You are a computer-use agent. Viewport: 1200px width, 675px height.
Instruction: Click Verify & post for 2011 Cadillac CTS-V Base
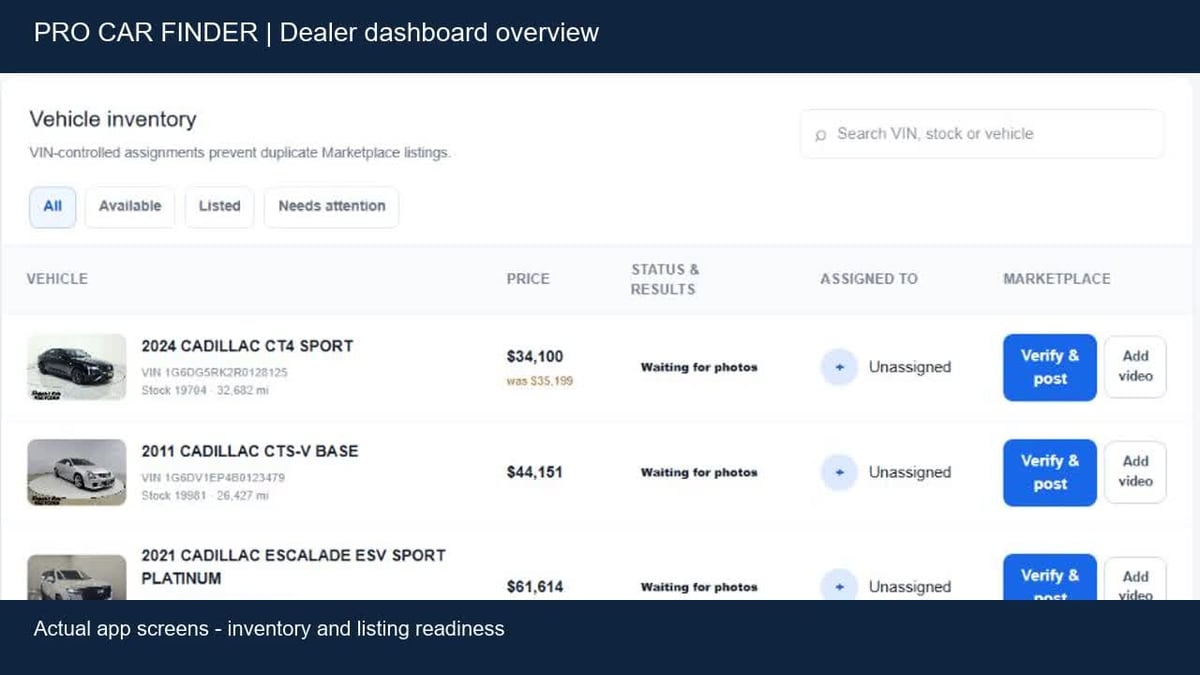point(1050,472)
